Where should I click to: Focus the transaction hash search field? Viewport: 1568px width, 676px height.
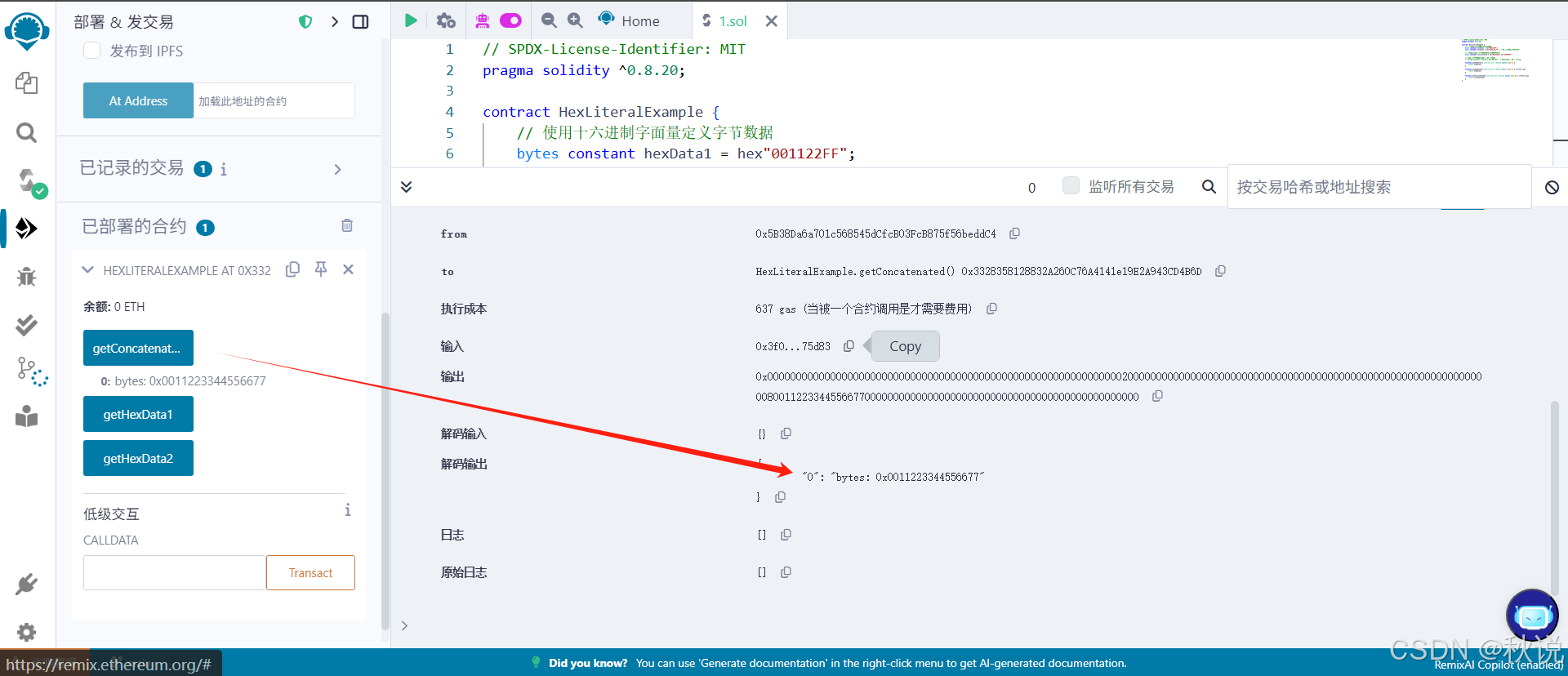1379,187
